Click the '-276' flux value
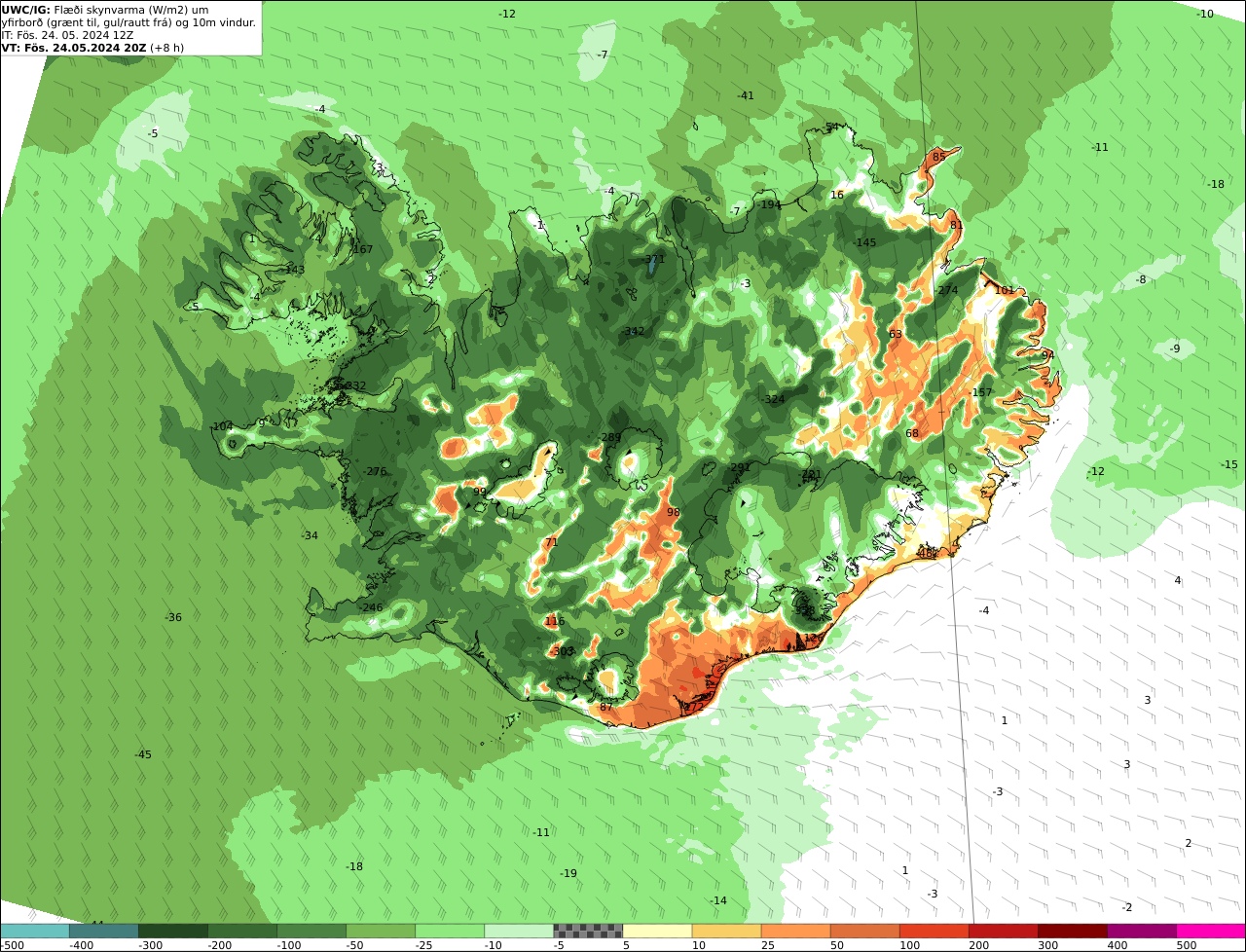The height and width of the screenshot is (952, 1246). (375, 471)
